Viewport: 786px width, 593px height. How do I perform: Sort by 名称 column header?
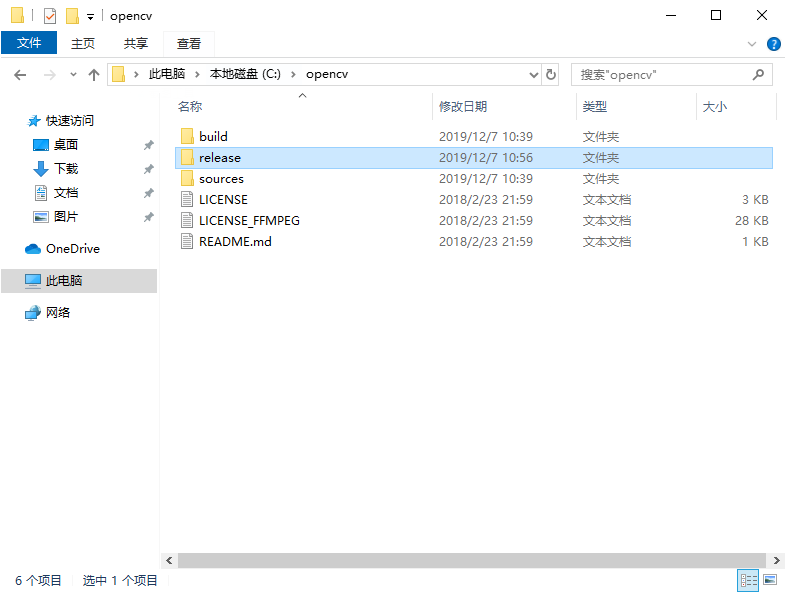pos(189,106)
